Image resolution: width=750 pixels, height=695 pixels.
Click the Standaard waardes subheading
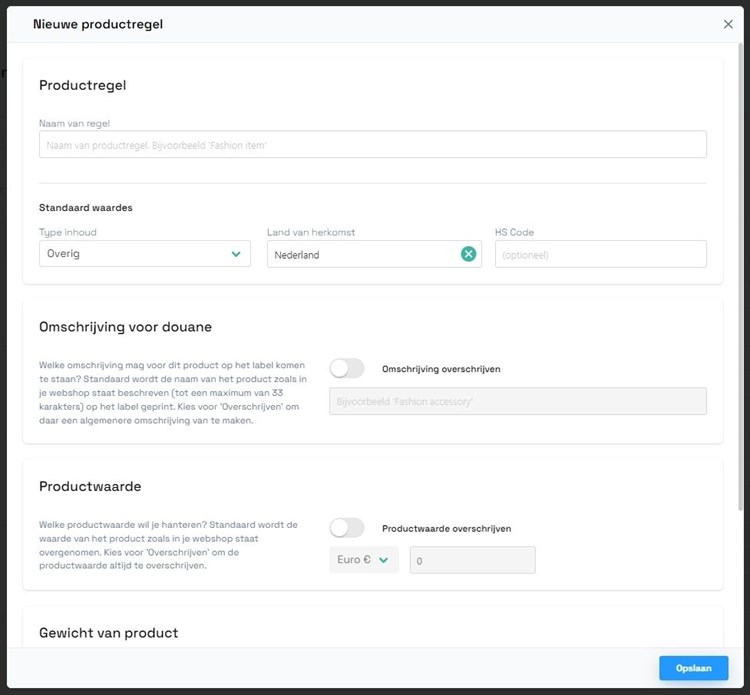[86, 208]
